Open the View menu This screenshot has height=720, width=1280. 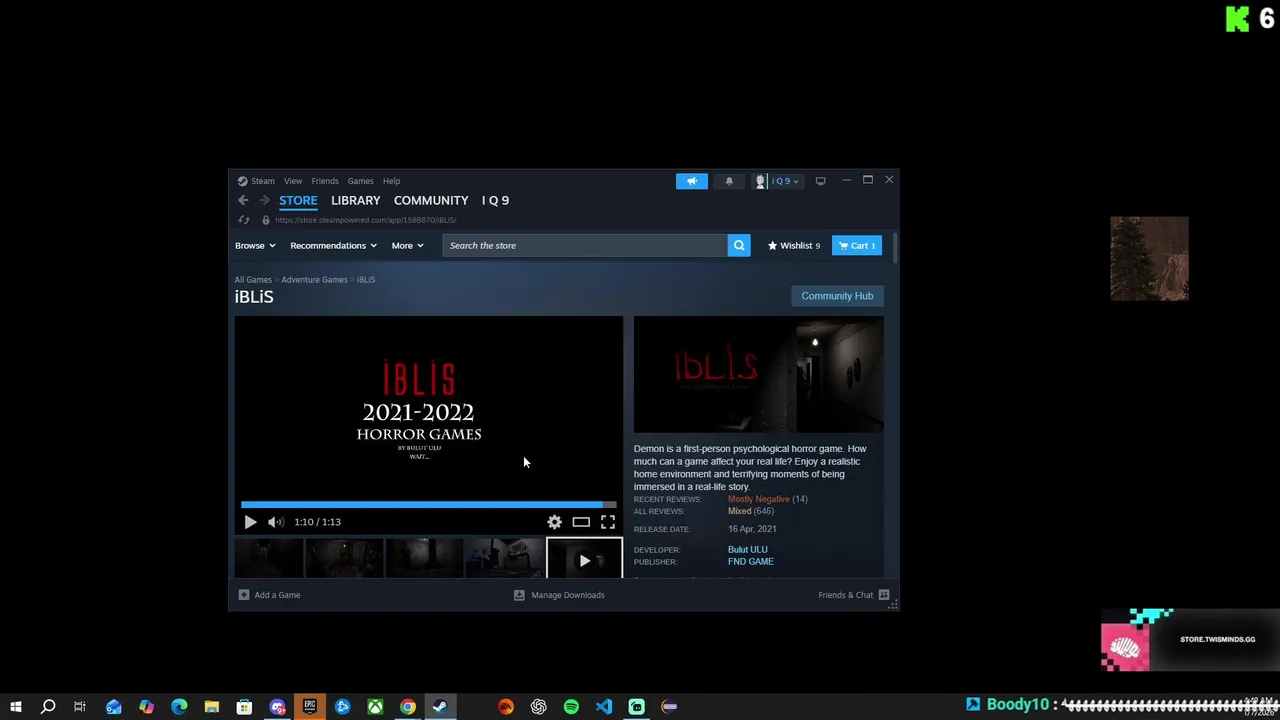293,181
